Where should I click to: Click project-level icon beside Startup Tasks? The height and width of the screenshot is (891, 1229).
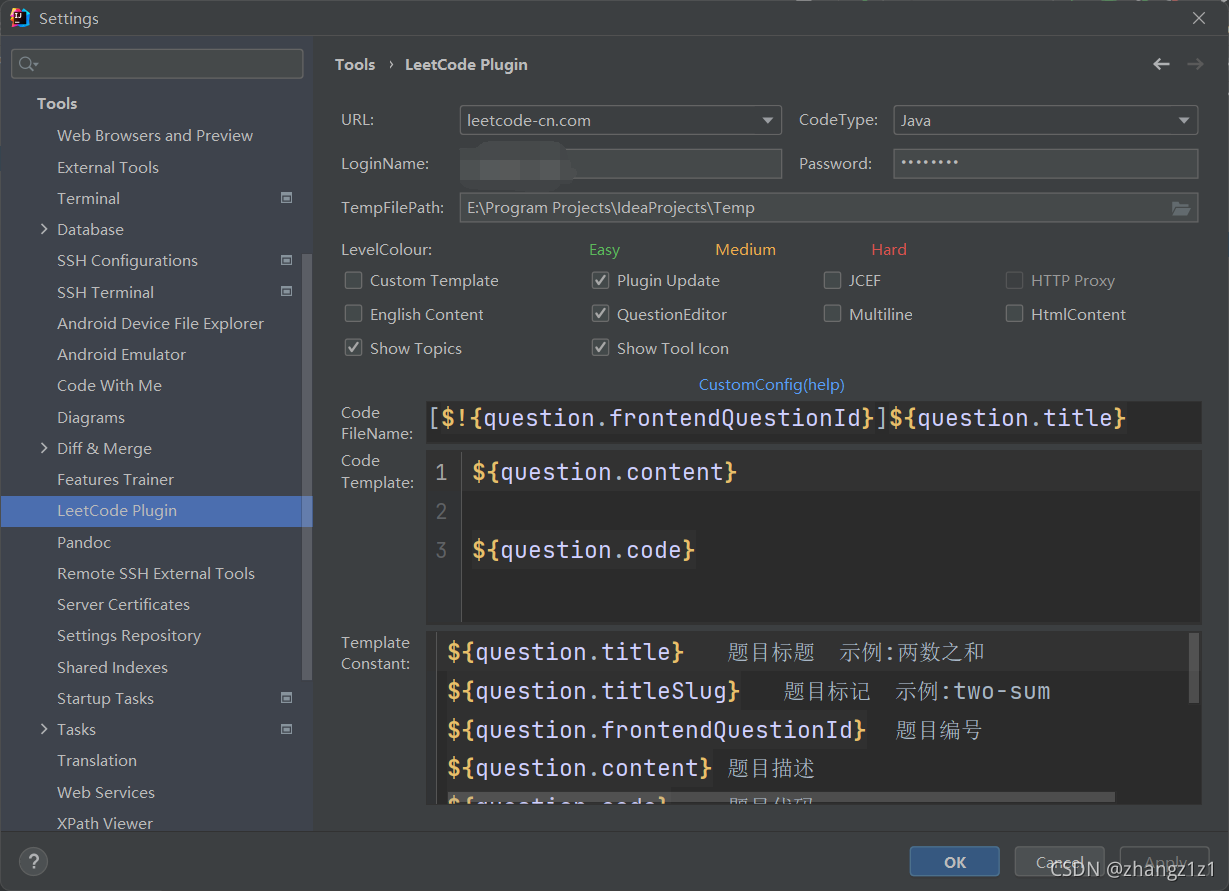pos(287,698)
